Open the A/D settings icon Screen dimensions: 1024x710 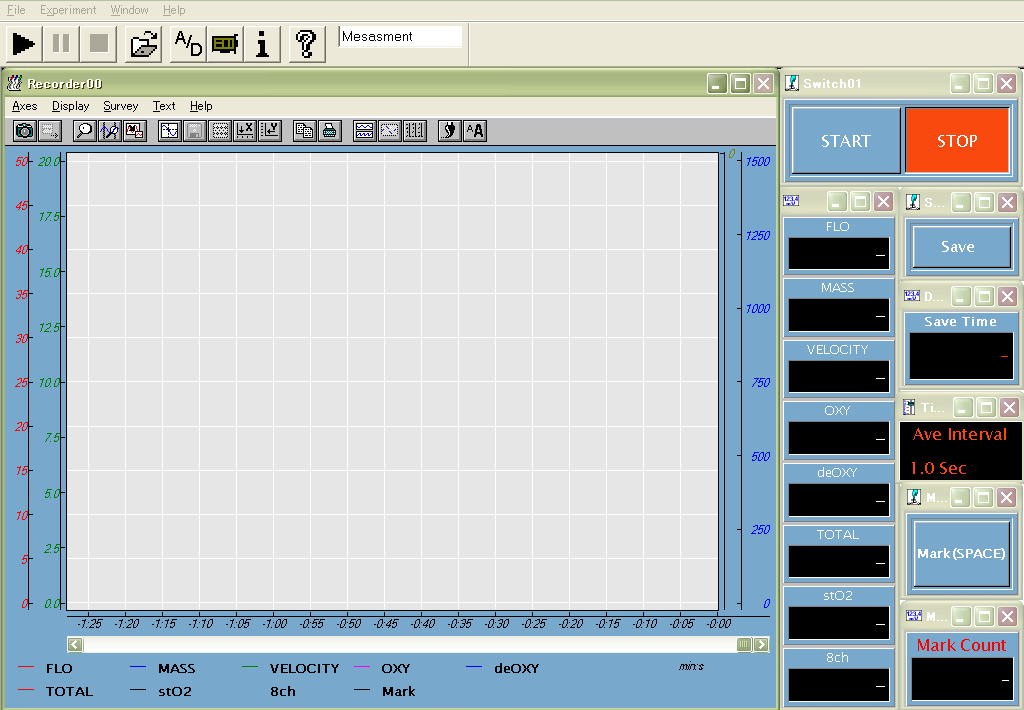[188, 44]
